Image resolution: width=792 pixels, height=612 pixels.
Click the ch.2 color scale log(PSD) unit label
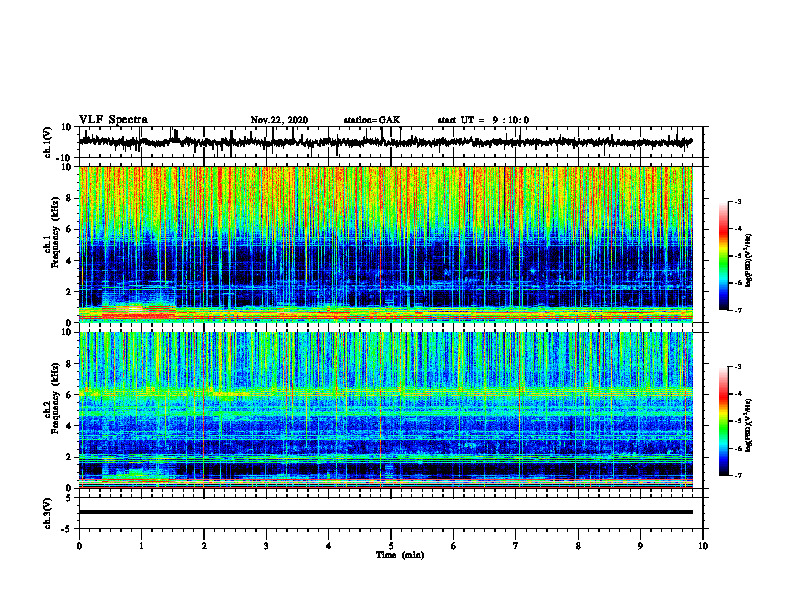click(x=749, y=424)
